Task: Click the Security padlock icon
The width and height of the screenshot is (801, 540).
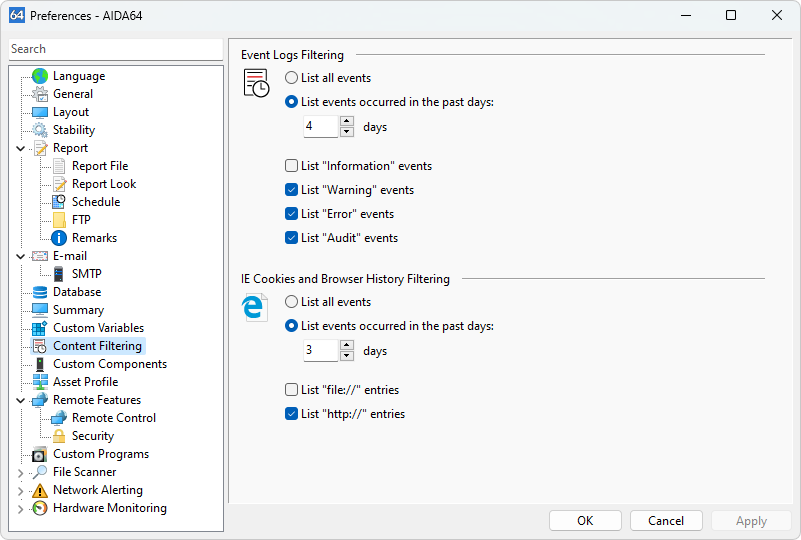Action: point(59,436)
